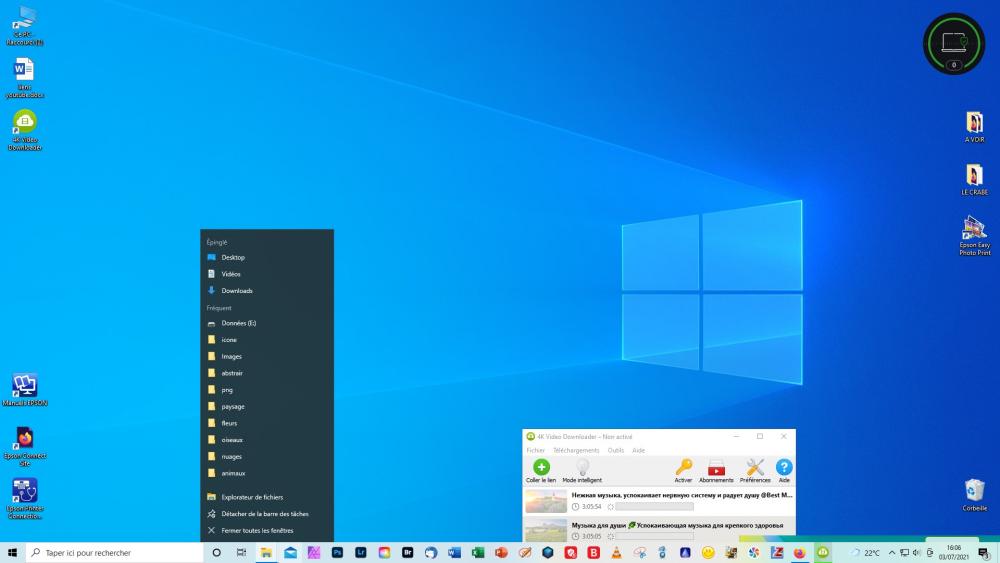Click the green Coller le lien button
1000x563 pixels.
pyautogui.click(x=541, y=468)
